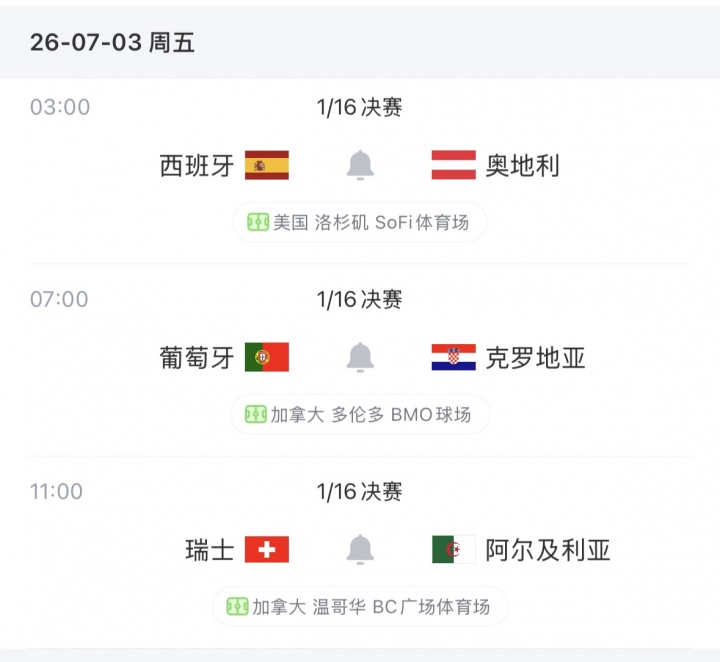The image size is (720, 662).
Task: Open the 美国 洛杉矶 SoFi体育场 venue tag
Action: click(x=360, y=222)
